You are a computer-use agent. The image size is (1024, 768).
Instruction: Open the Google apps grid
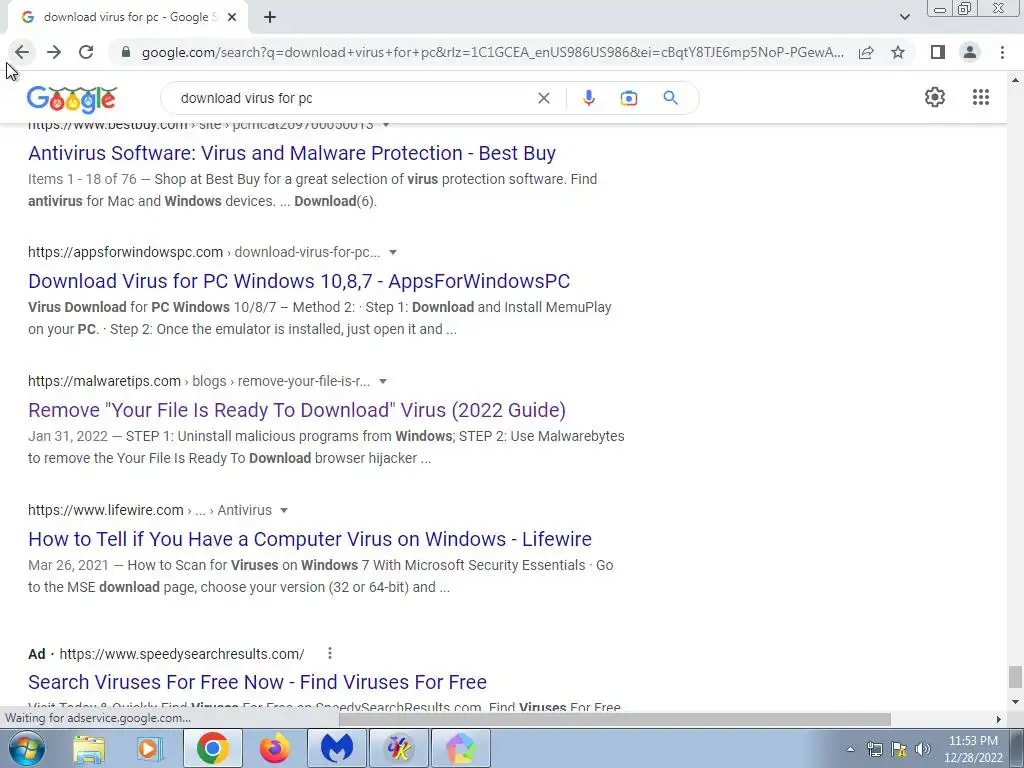coord(980,97)
